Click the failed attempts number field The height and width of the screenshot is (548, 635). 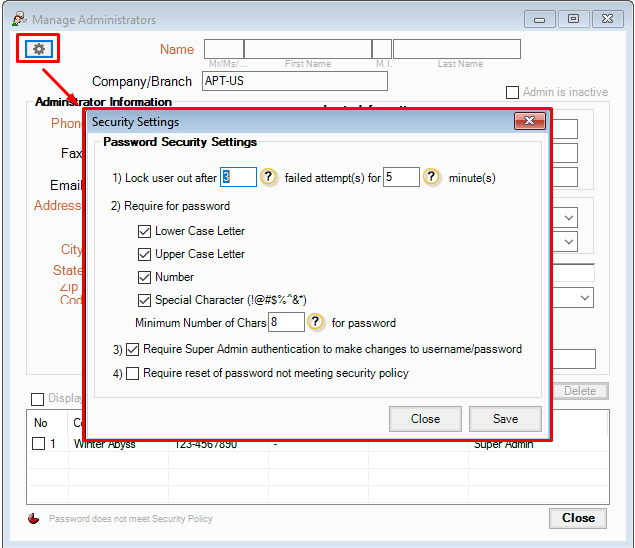[239, 177]
